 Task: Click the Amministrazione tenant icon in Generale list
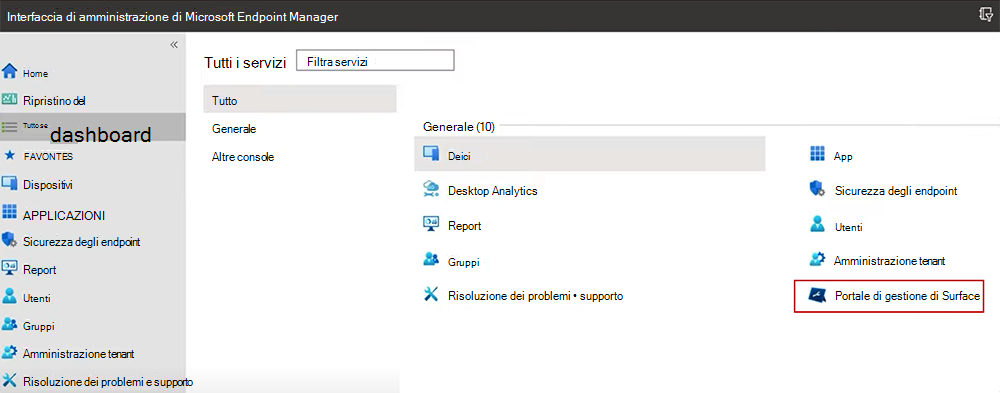click(x=817, y=260)
